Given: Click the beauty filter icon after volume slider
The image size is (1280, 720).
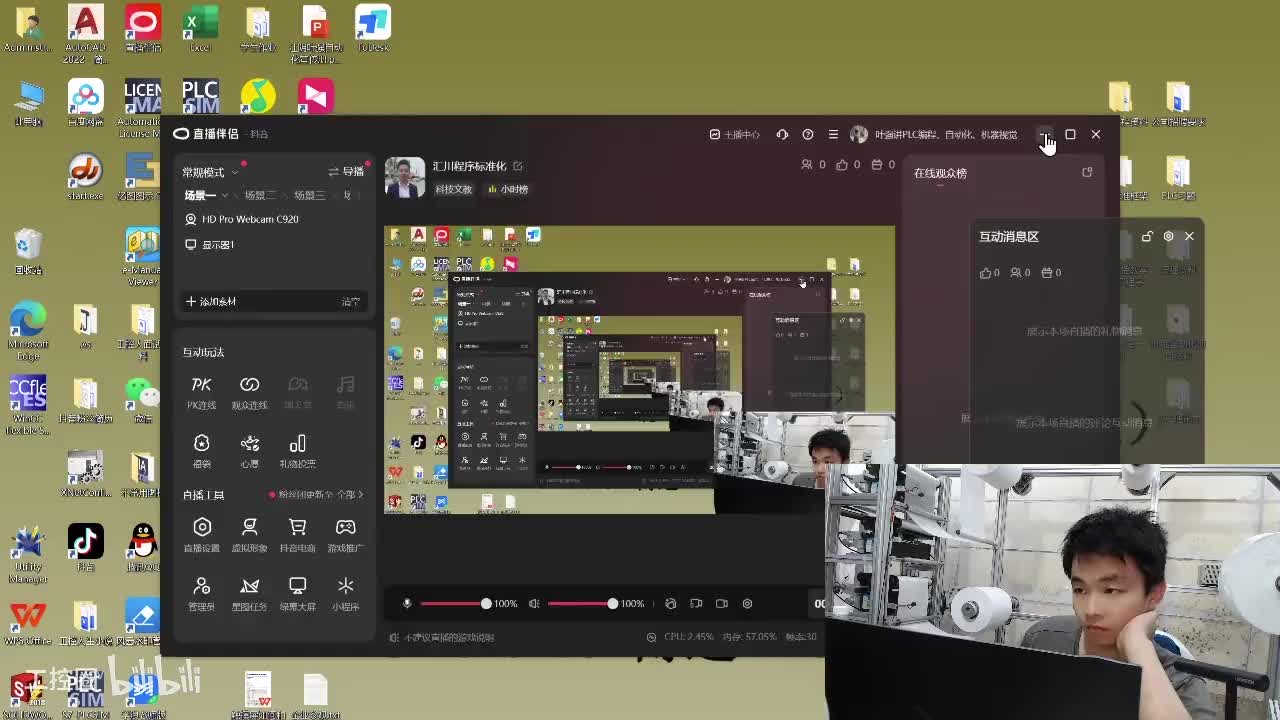Looking at the screenshot, I should pyautogui.click(x=671, y=603).
